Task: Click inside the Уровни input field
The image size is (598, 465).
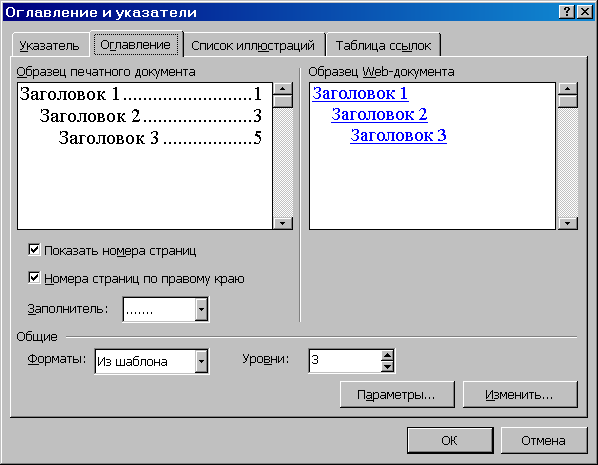Action: click(345, 360)
